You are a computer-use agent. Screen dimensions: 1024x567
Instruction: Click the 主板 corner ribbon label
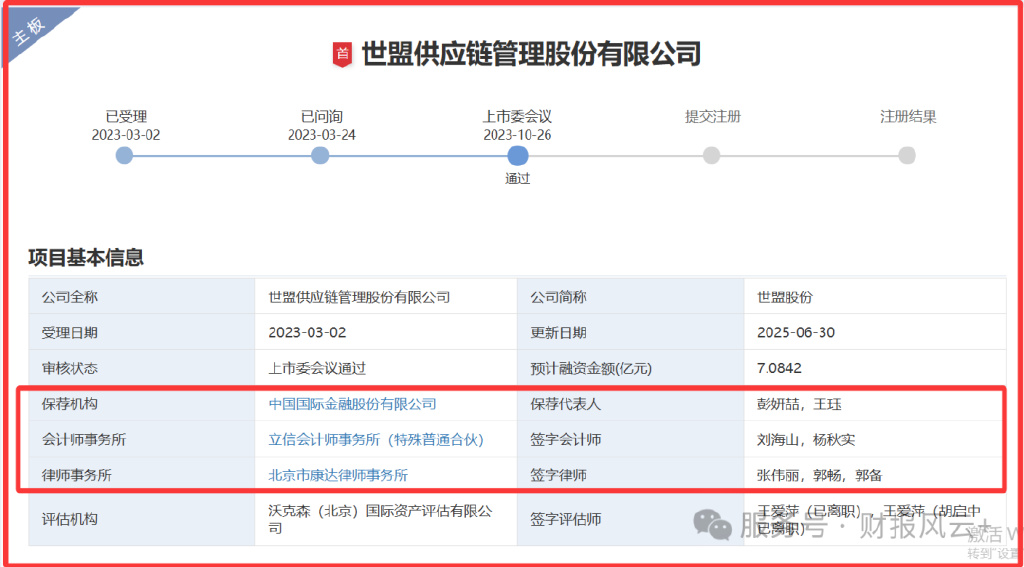tap(29, 31)
